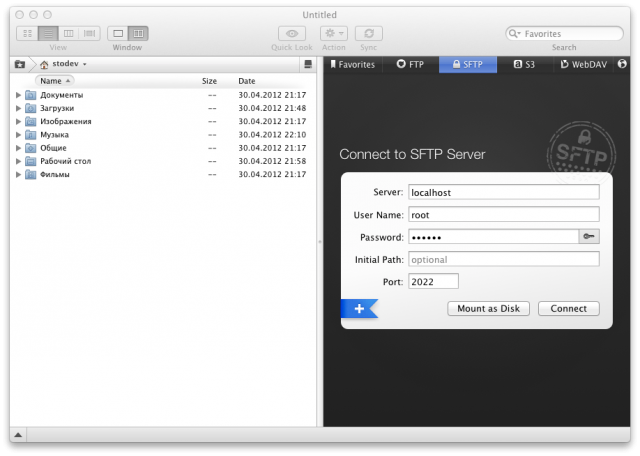This screenshot has width=640, height=456.
Task: Click the Initial Path field
Action: pos(504,259)
